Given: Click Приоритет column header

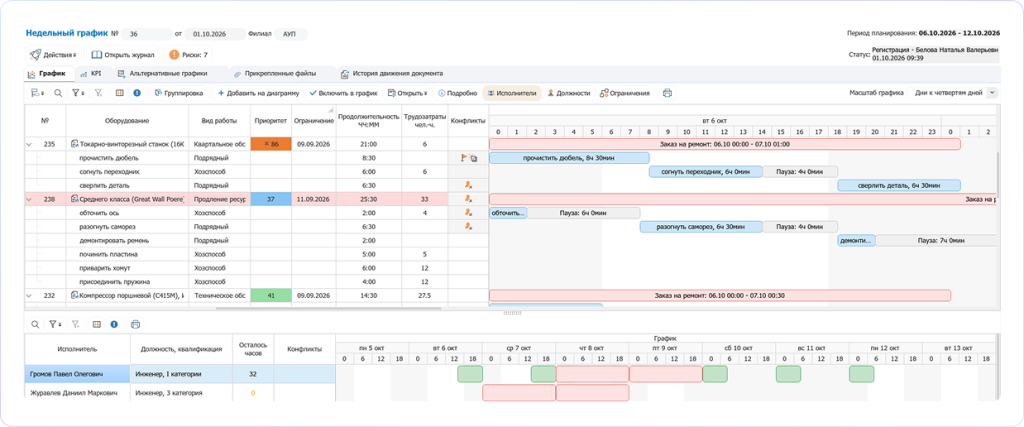Looking at the screenshot, I should 270,121.
